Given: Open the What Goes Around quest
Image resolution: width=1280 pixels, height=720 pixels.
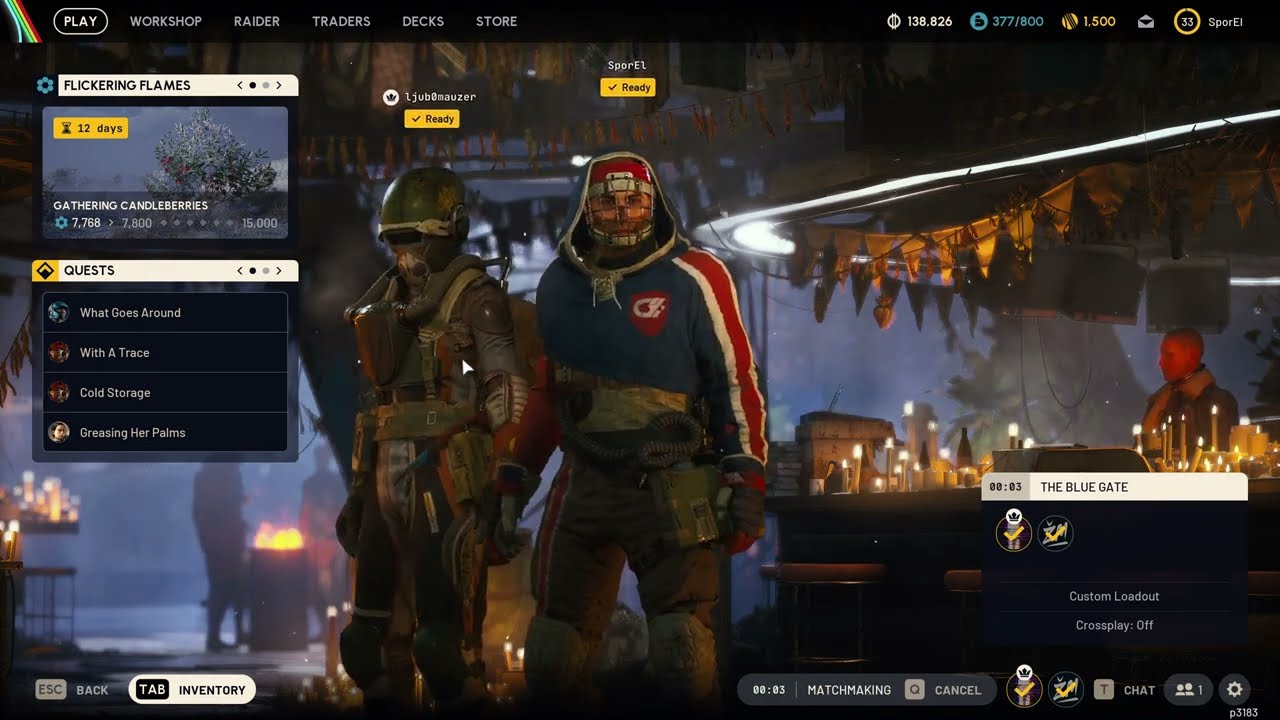Looking at the screenshot, I should (x=165, y=312).
